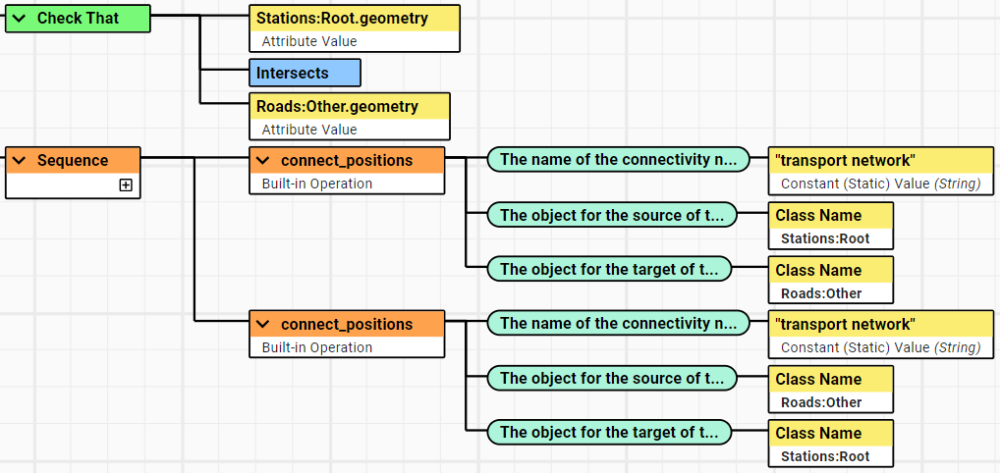Select first Class Name Roads:Other target node

coord(829,281)
